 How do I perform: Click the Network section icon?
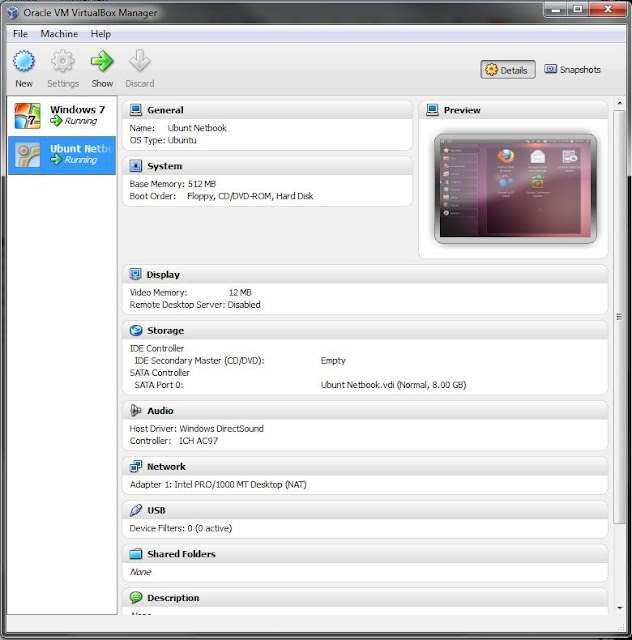(x=136, y=466)
